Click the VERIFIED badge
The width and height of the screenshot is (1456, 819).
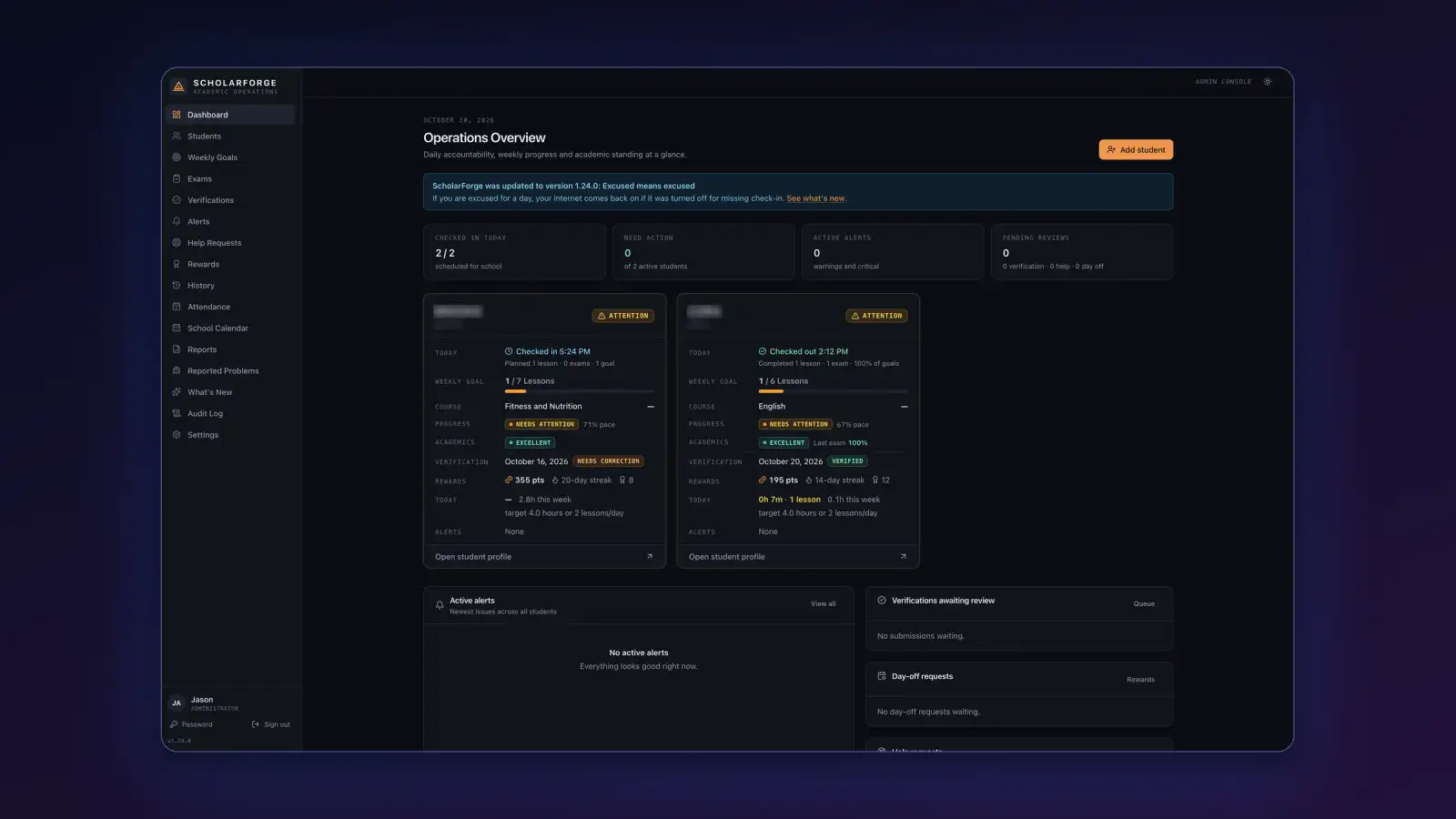pos(847,461)
